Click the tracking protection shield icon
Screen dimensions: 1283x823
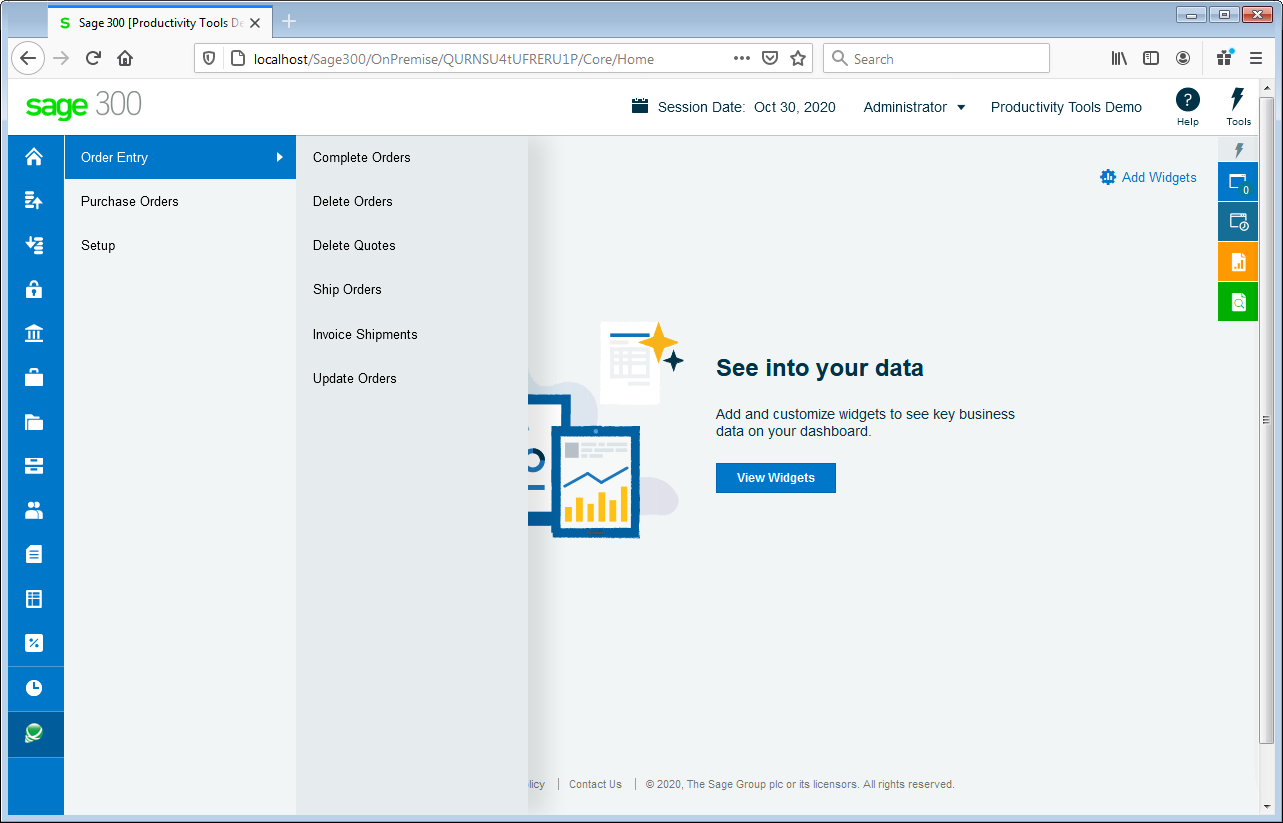click(x=209, y=58)
